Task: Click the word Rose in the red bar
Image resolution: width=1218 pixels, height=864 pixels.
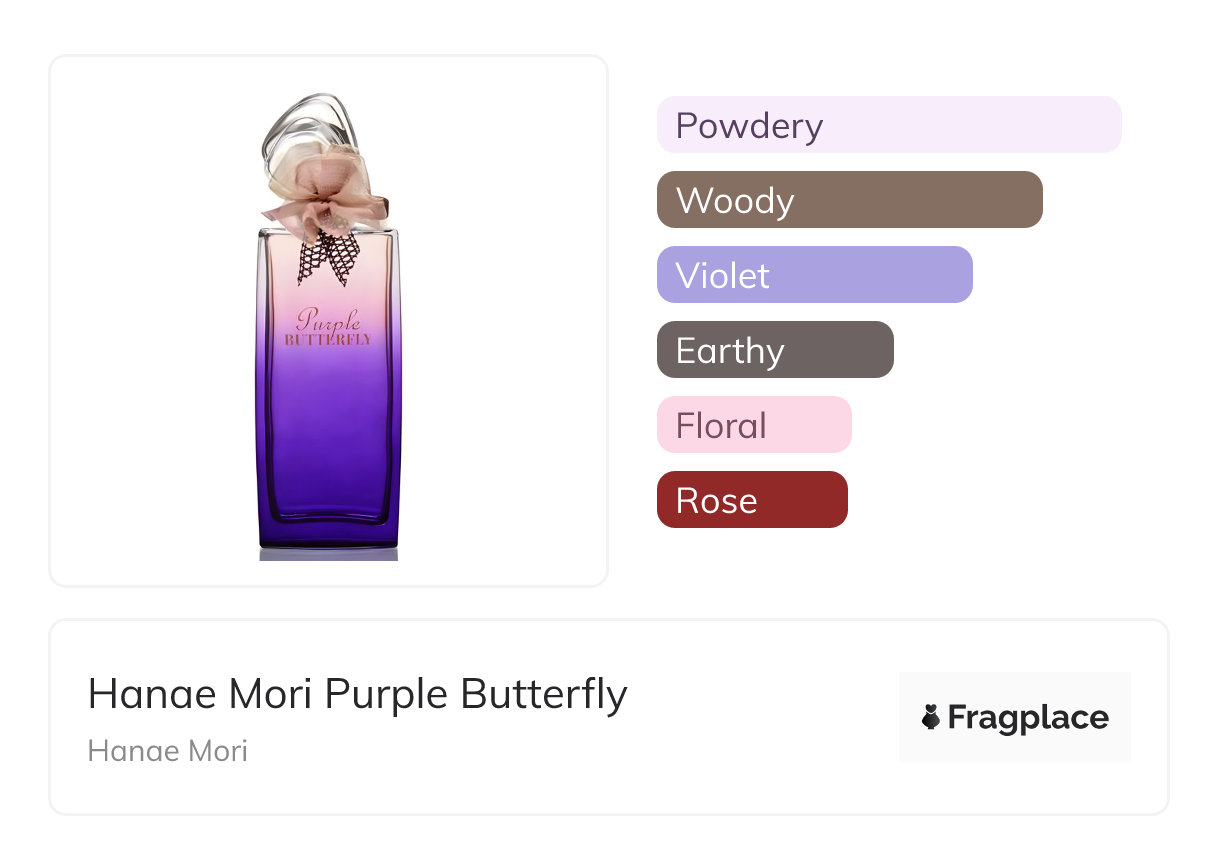Action: 716,501
